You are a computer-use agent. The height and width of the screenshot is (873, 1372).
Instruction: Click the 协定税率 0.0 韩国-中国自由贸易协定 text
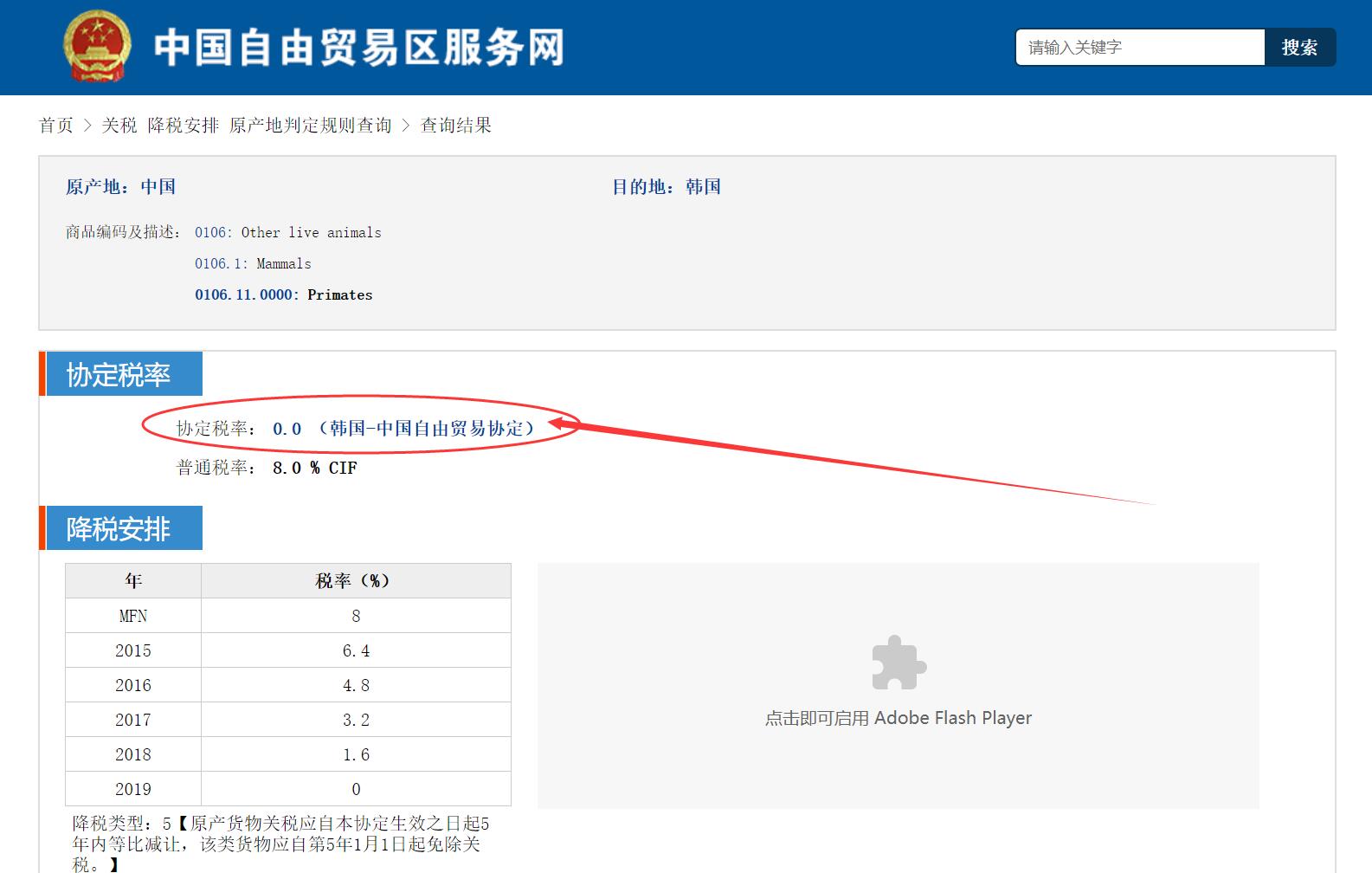(356, 429)
